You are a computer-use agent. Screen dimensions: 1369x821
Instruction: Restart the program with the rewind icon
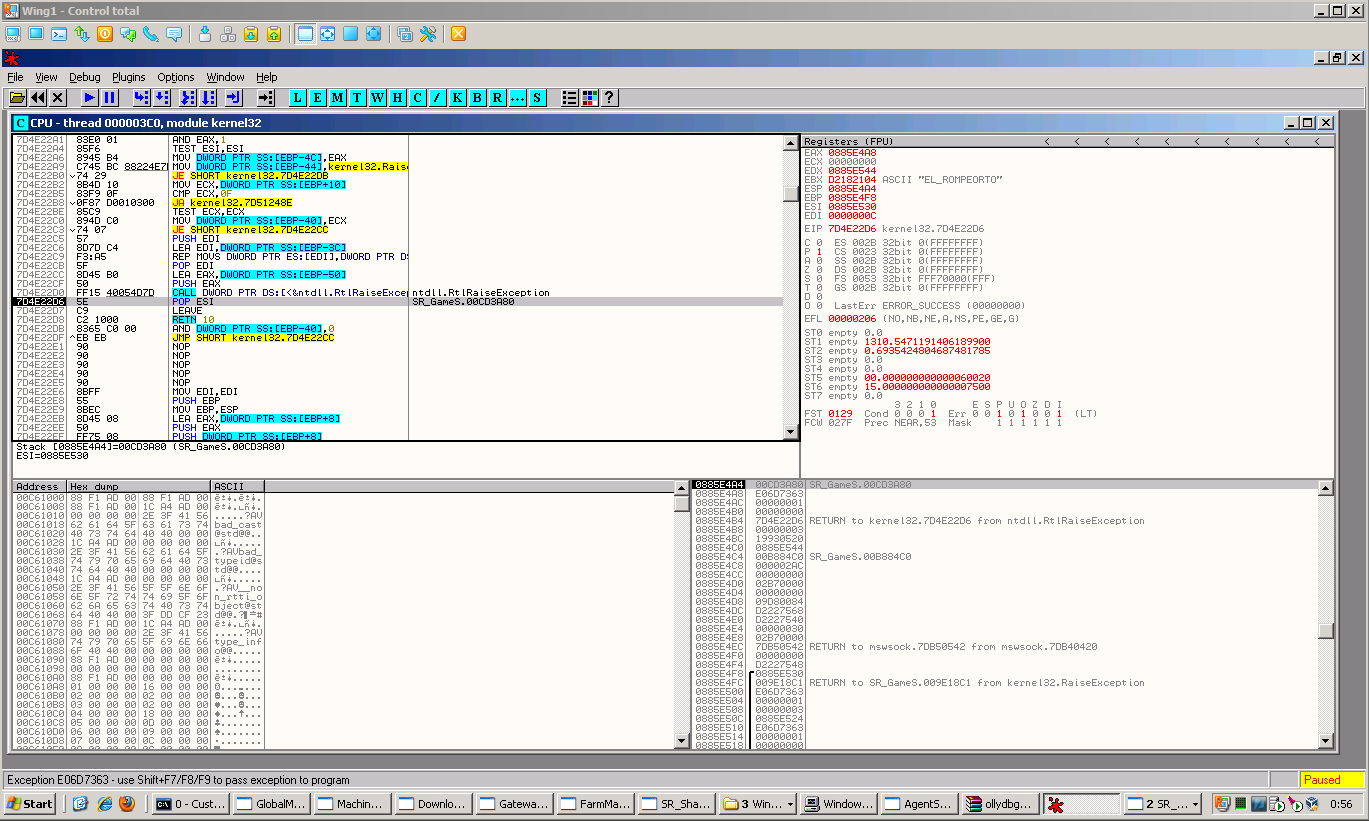pyautogui.click(x=38, y=97)
